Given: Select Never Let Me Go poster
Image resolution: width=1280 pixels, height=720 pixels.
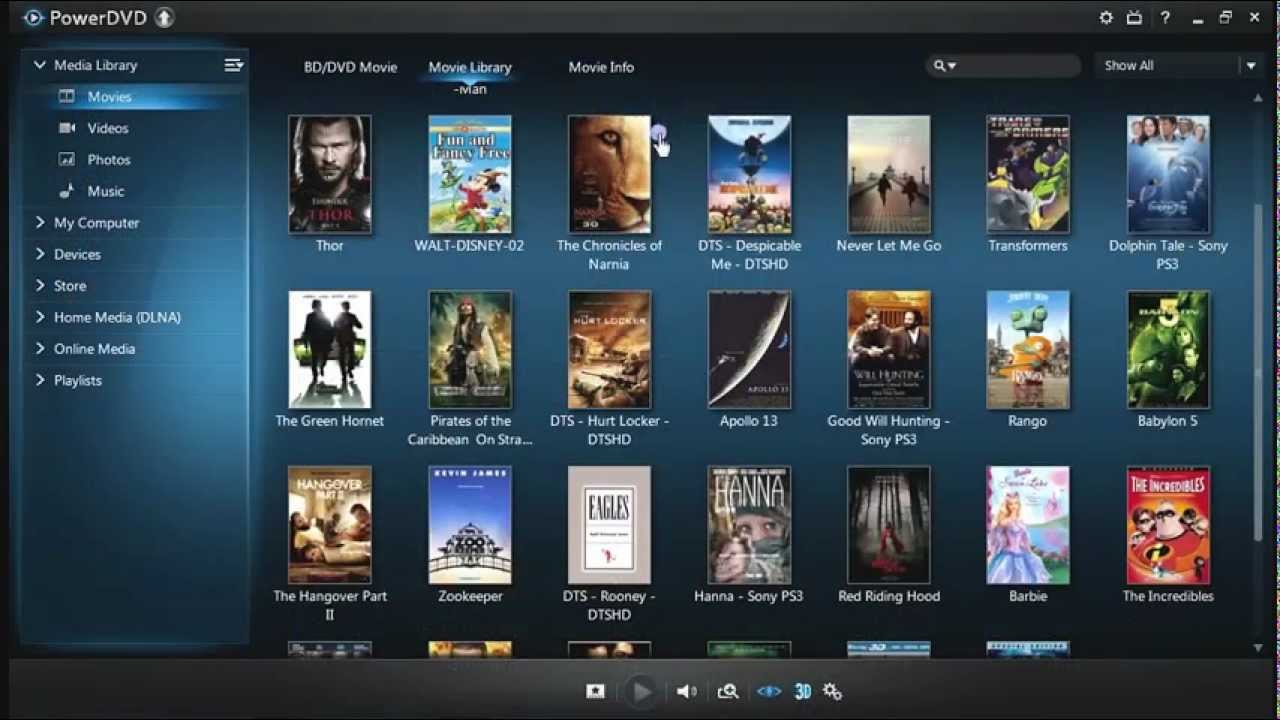Looking at the screenshot, I should tap(888, 174).
